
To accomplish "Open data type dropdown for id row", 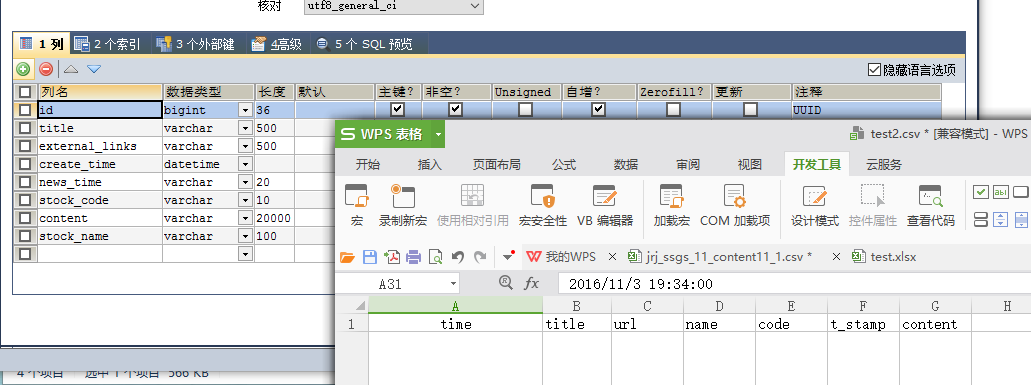I will click(245, 110).
